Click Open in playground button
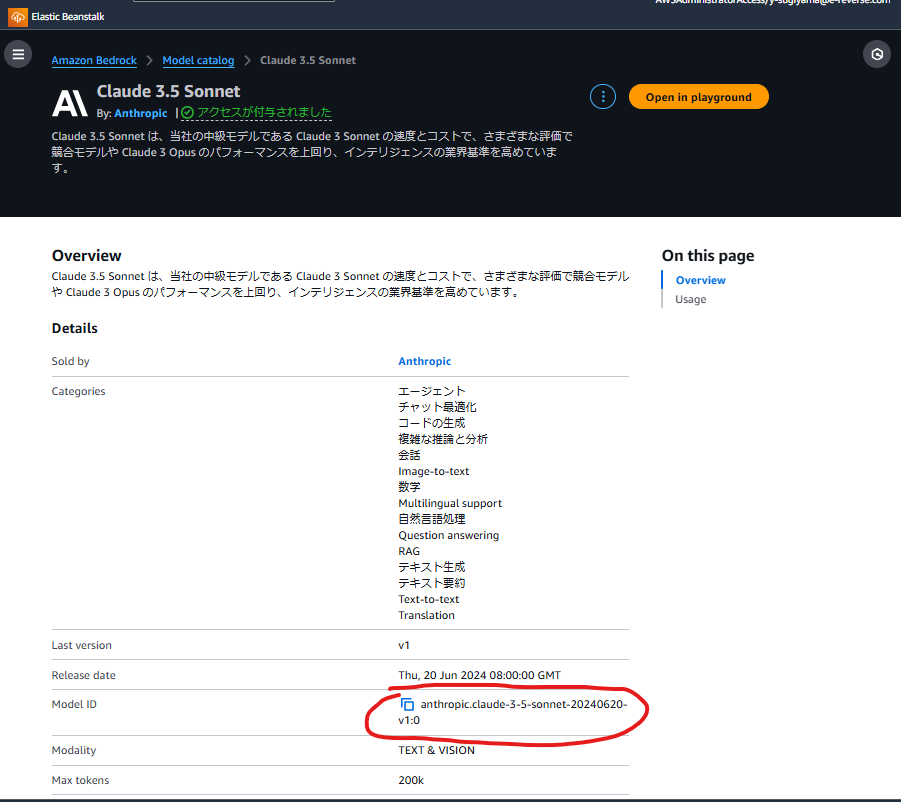The image size is (901, 802). click(x=699, y=97)
